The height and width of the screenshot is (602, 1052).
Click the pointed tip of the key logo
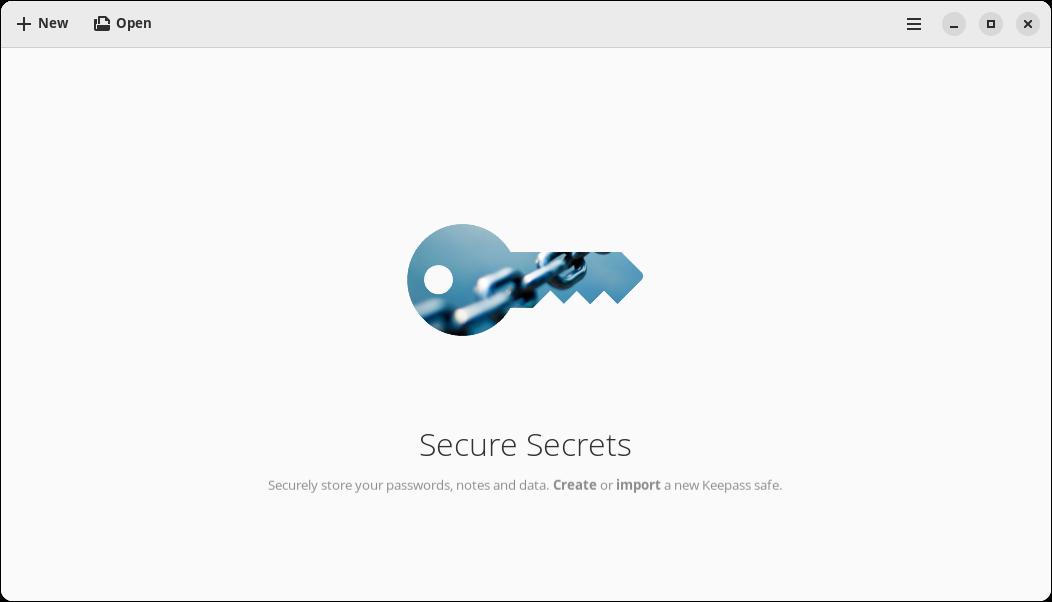coord(634,275)
